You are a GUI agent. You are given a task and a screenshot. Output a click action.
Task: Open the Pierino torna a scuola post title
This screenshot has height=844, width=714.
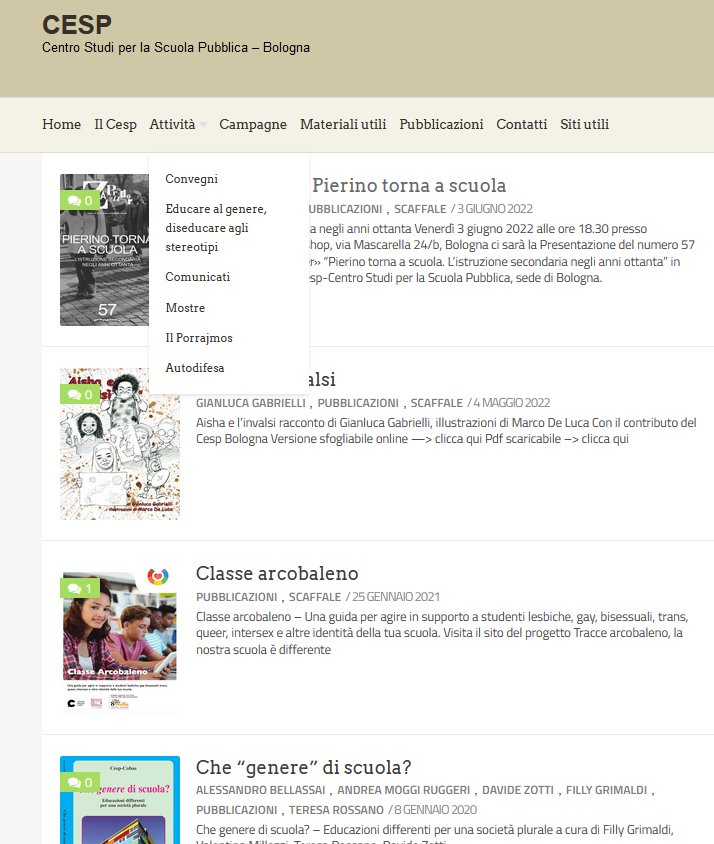pos(409,185)
